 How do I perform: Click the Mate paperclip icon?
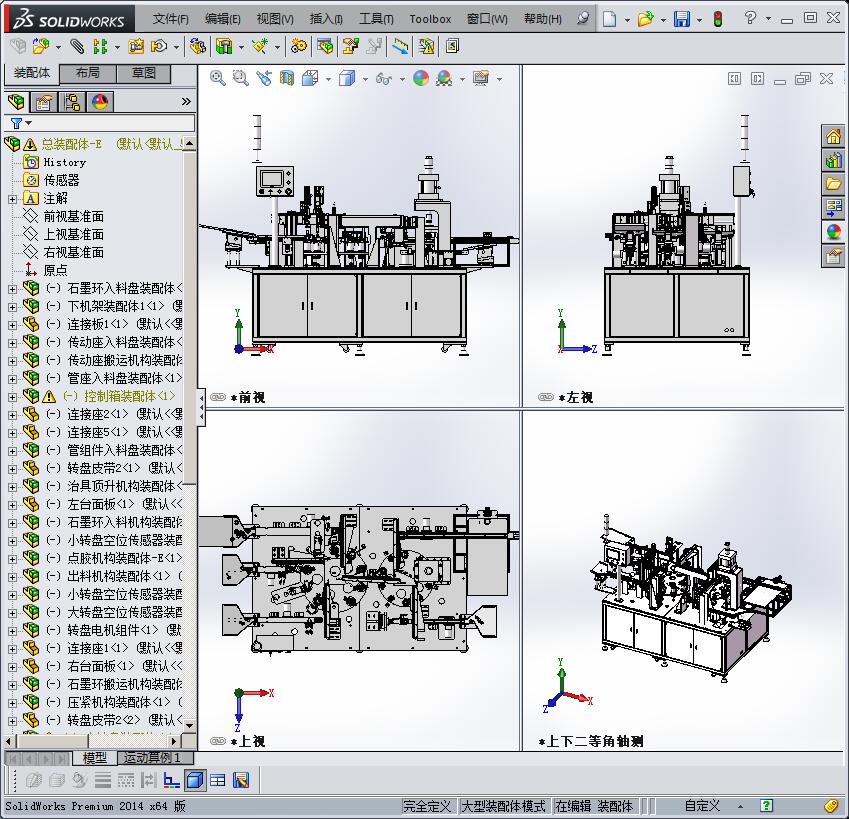tap(77, 47)
